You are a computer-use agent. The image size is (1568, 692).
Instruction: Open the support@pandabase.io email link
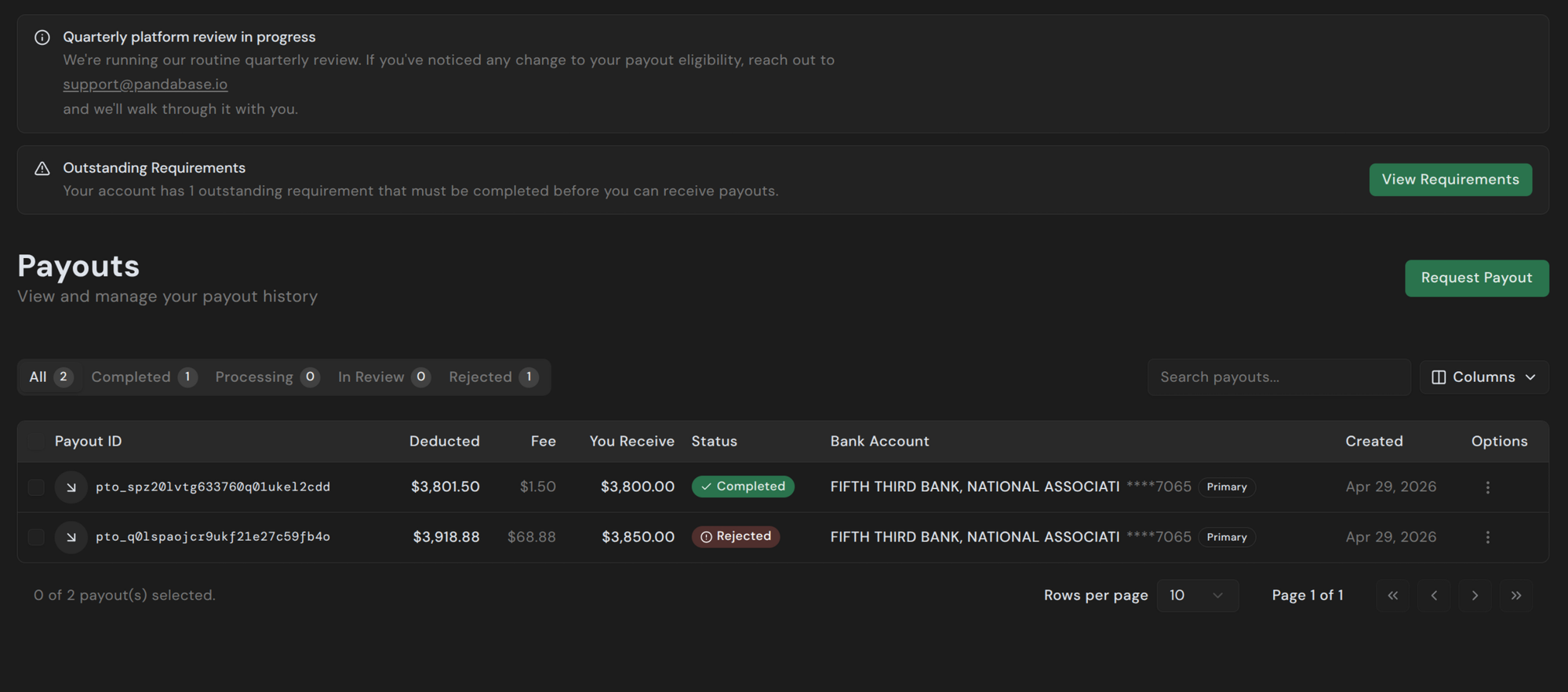(x=145, y=85)
